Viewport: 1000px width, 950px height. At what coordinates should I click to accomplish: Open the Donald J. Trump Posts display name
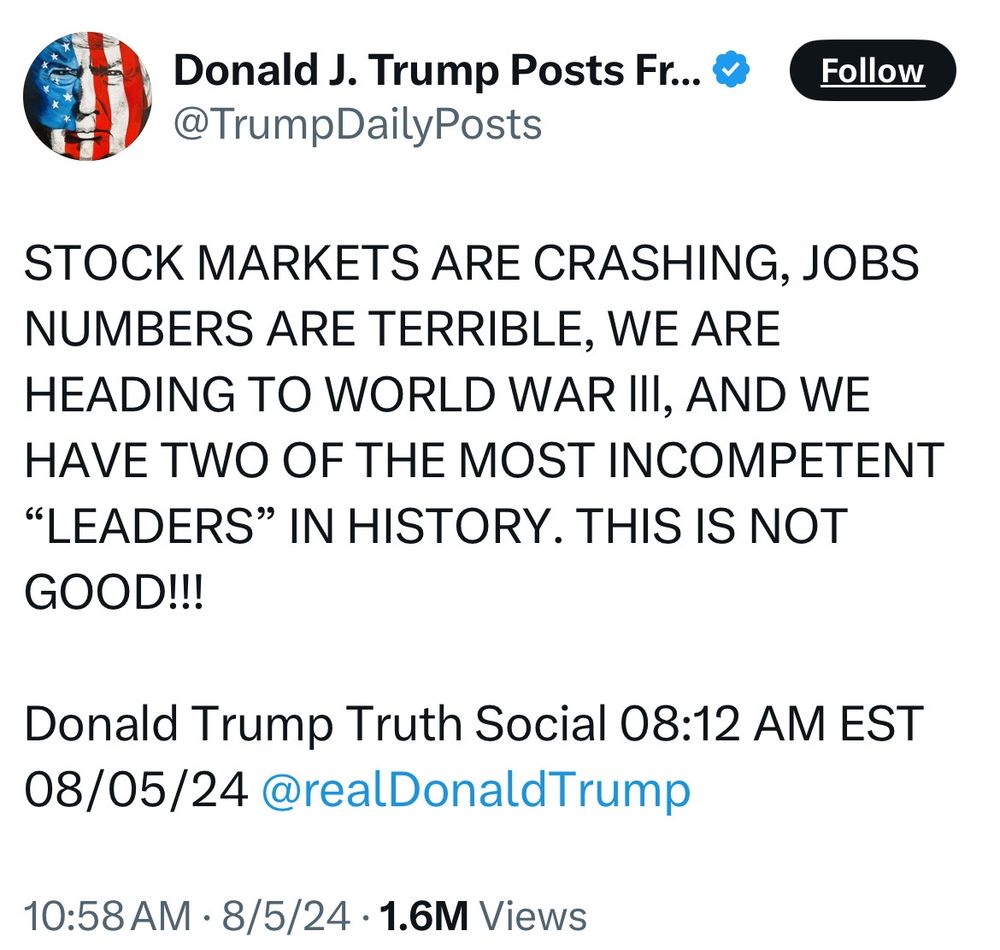[438, 70]
